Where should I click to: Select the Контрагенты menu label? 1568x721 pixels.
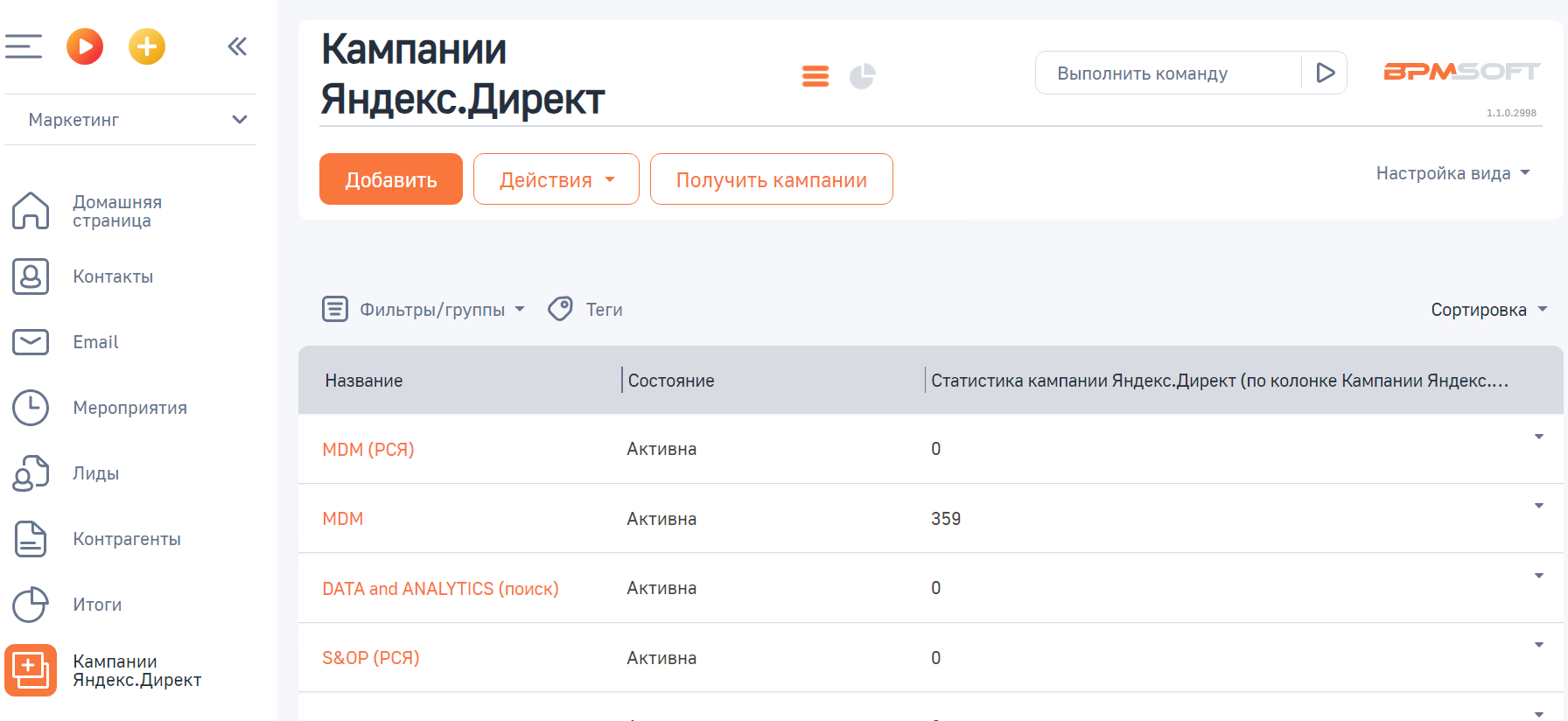pyautogui.click(x=127, y=539)
